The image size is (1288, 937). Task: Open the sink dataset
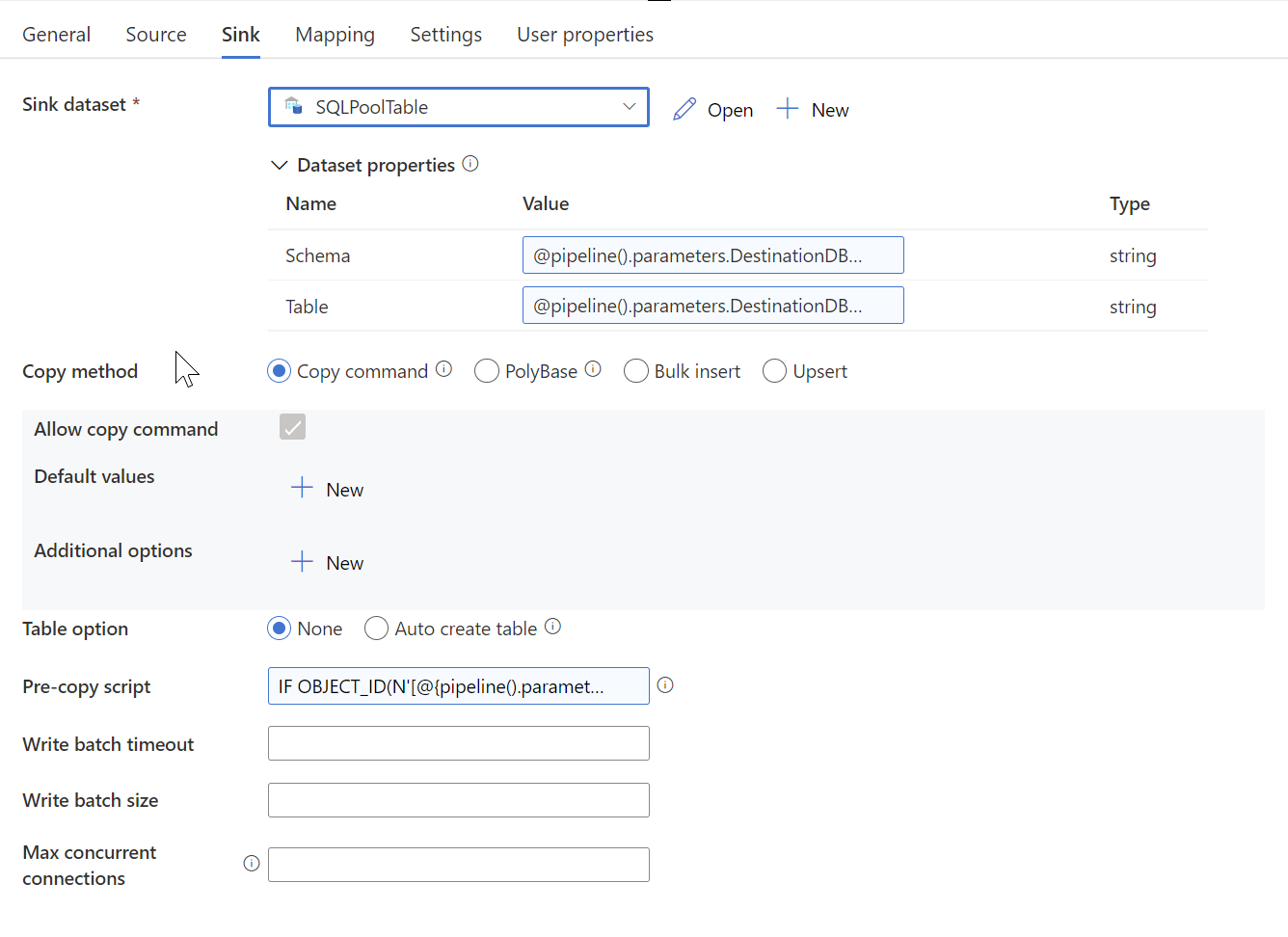tap(730, 110)
